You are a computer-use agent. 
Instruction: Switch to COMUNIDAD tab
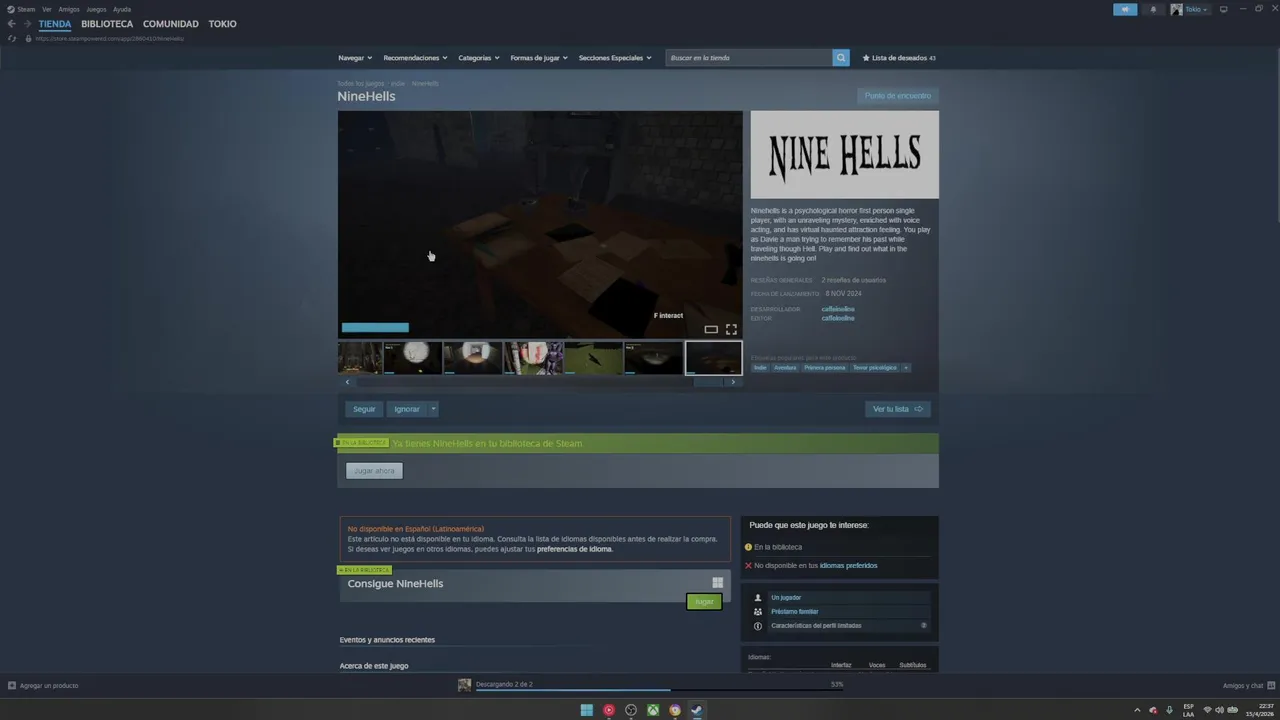171,24
